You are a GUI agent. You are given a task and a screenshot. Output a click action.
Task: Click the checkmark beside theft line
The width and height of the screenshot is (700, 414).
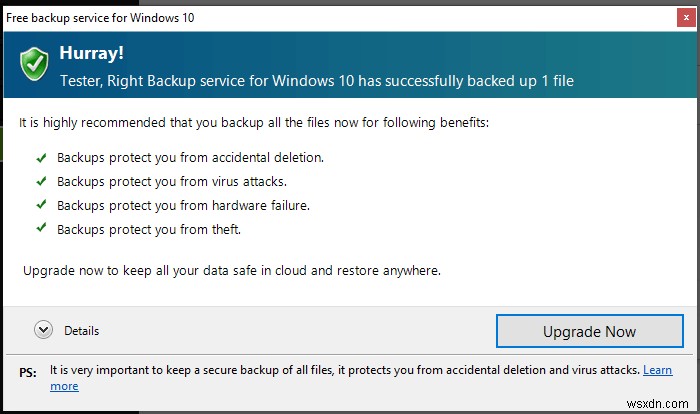(41, 229)
